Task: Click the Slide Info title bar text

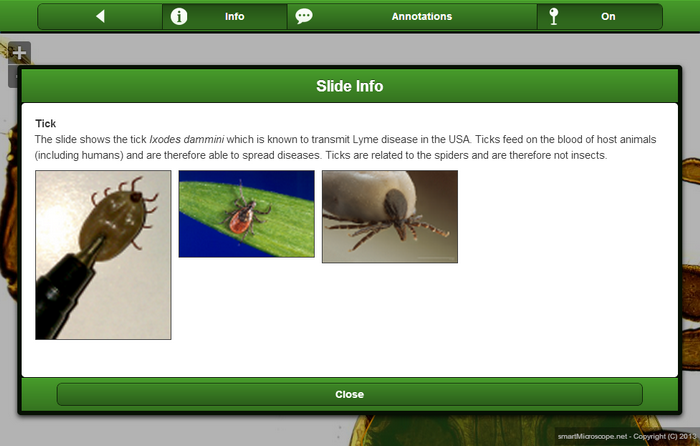Action: point(350,86)
